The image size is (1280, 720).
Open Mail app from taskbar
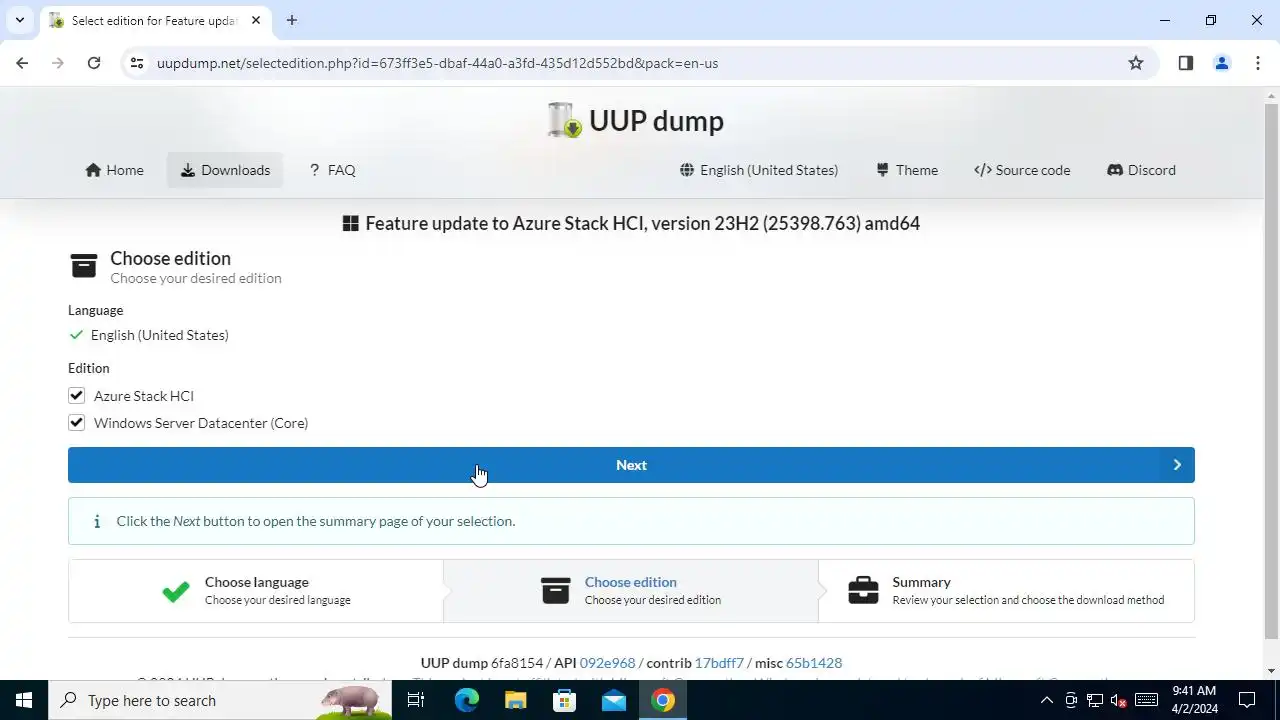(x=614, y=700)
